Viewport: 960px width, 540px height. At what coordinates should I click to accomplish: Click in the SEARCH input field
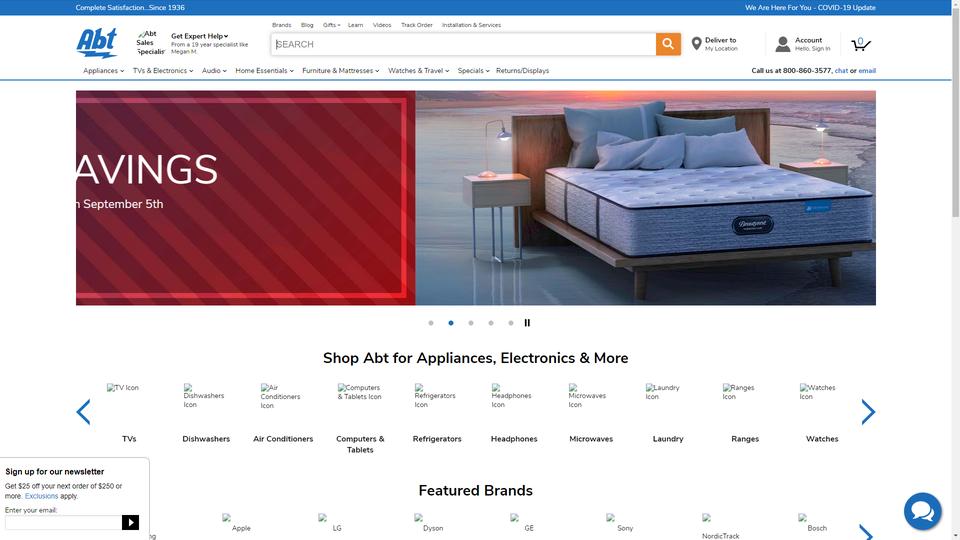tap(463, 44)
